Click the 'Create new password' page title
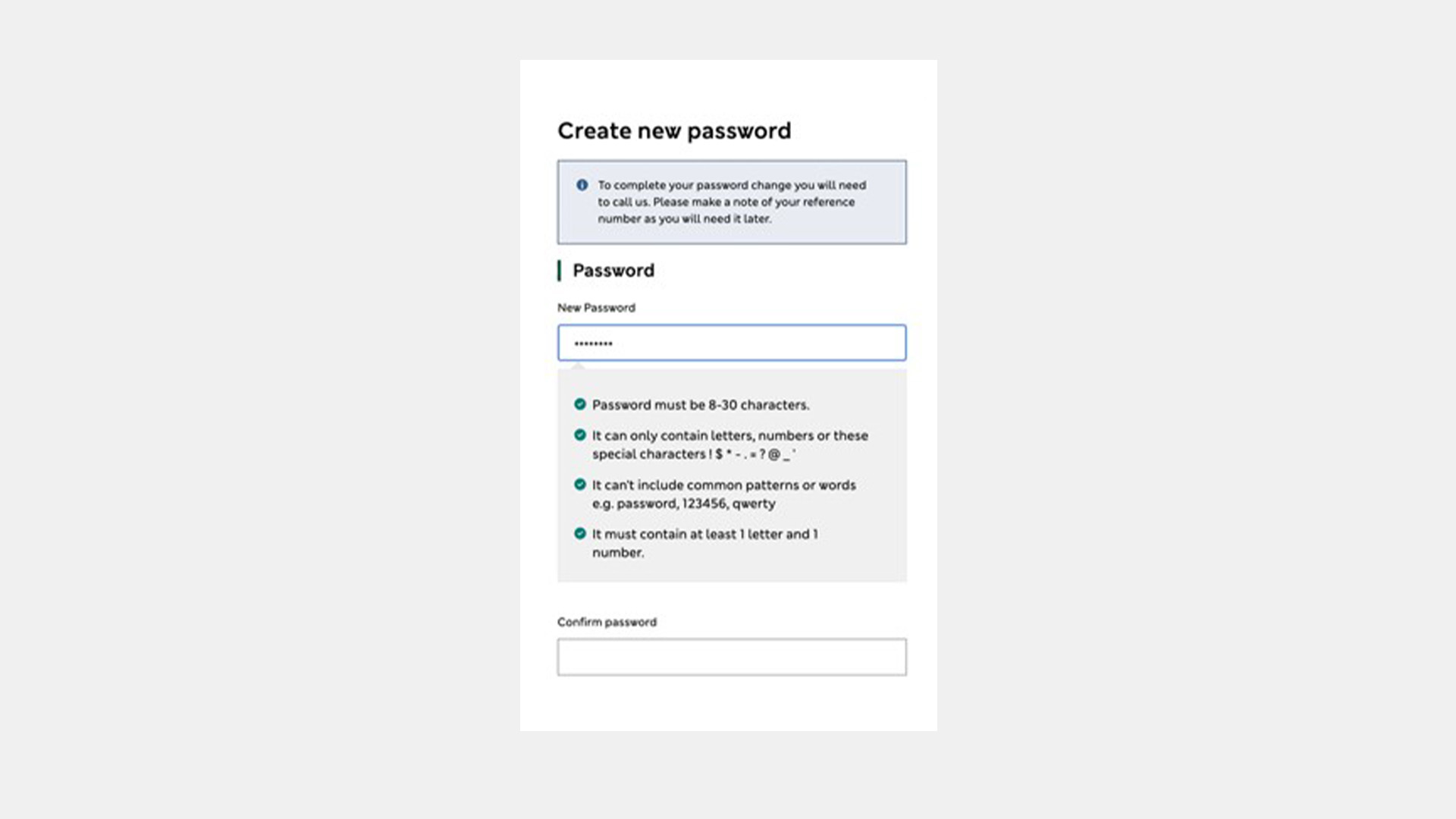 (675, 130)
